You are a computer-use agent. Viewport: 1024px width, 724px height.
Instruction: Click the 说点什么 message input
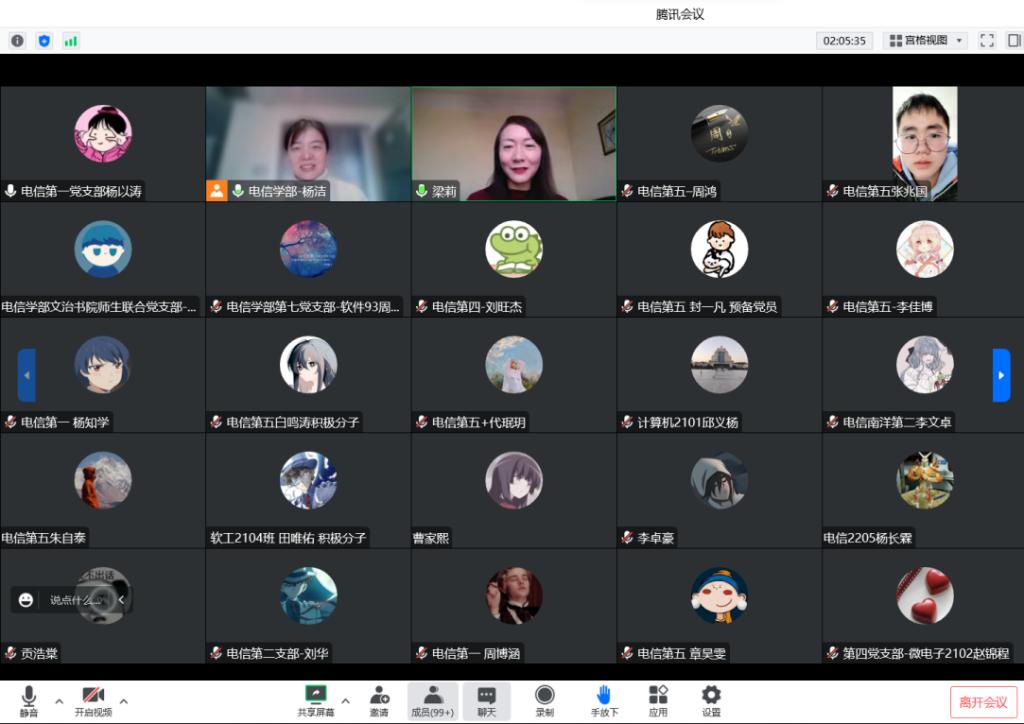(75, 599)
